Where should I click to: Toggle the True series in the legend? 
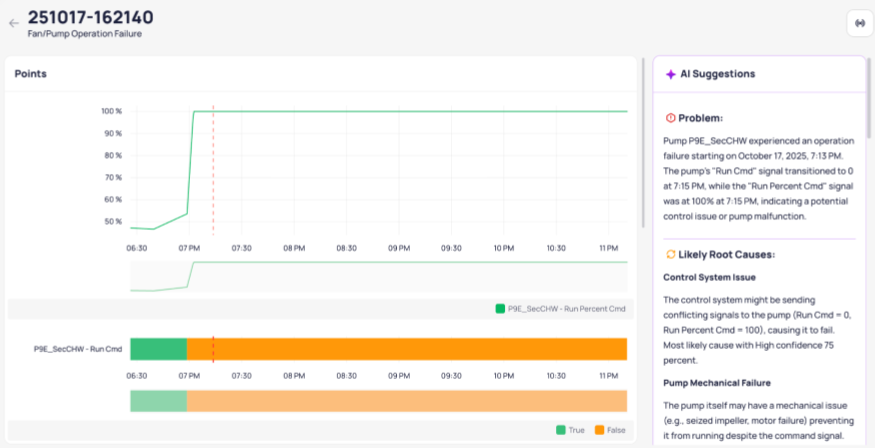(x=568, y=429)
